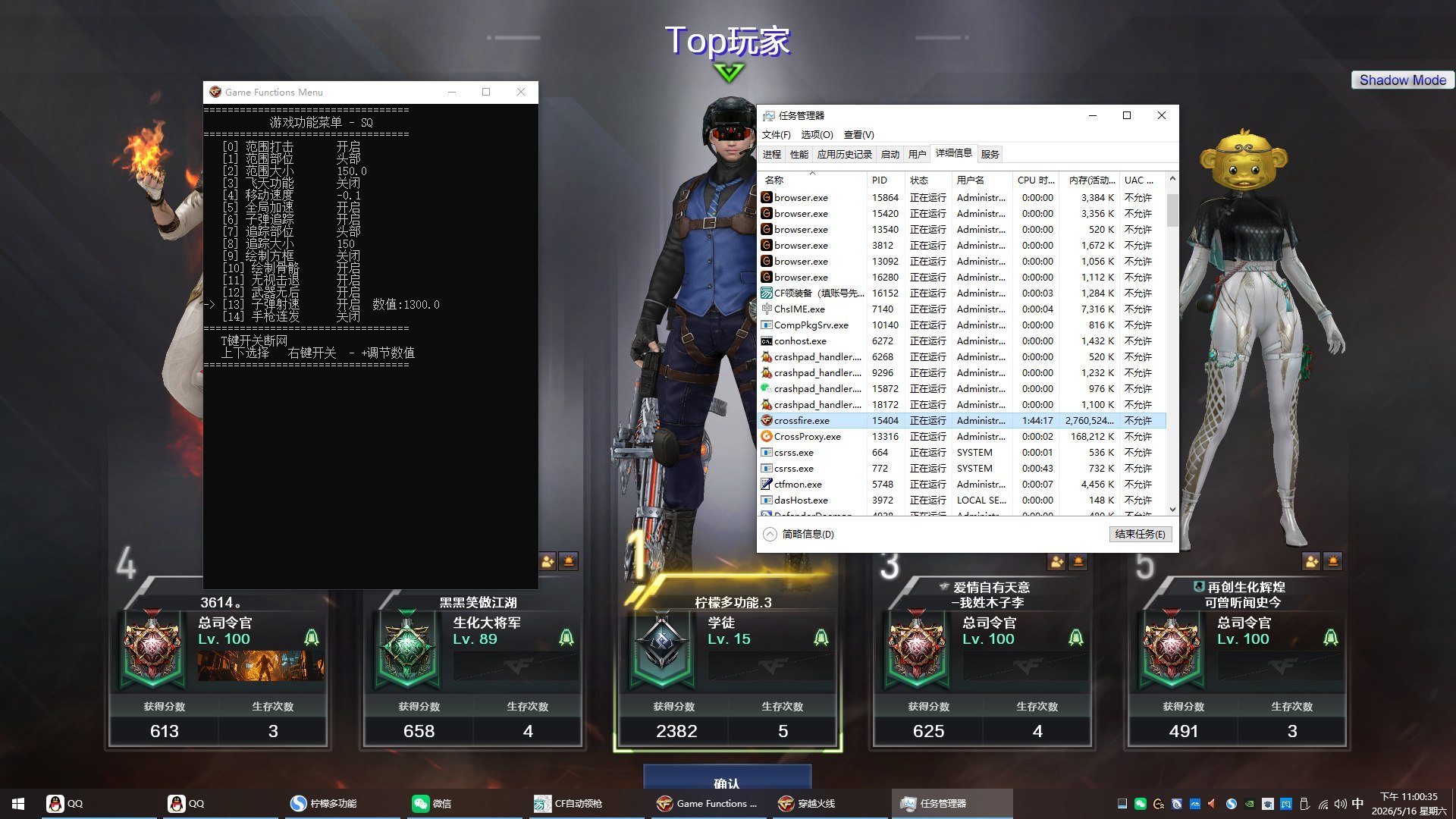The width and height of the screenshot is (1456, 819).
Task: Toggle the 中 input method indicator
Action: pos(1357,804)
